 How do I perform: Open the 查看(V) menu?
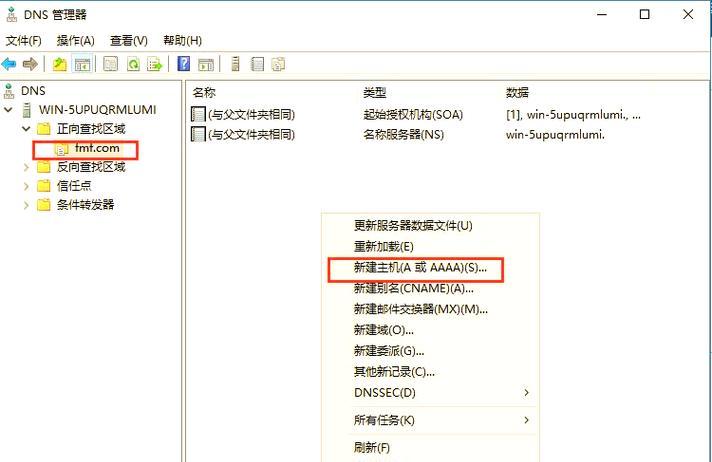click(x=129, y=40)
